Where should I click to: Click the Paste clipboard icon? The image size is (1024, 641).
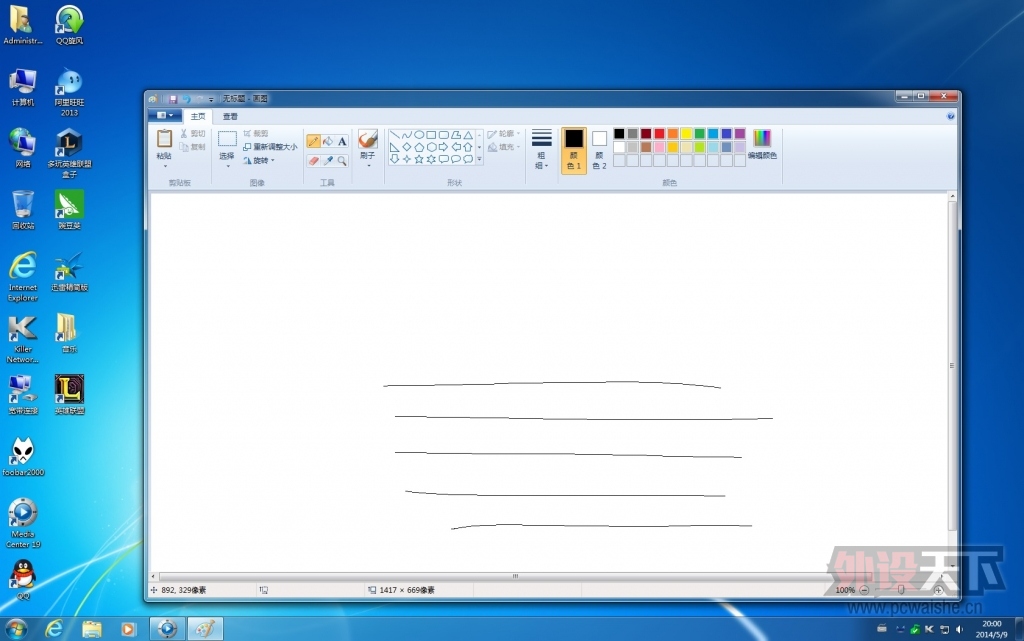pyautogui.click(x=164, y=138)
